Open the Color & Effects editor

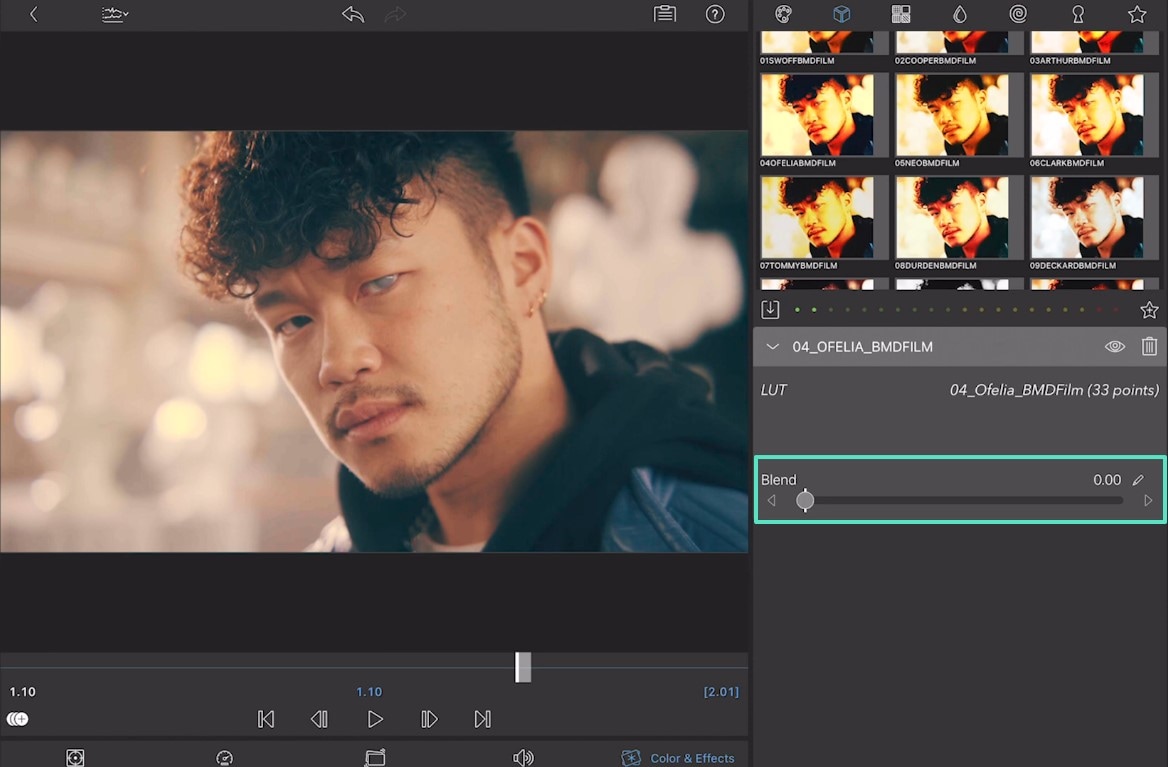[678, 758]
